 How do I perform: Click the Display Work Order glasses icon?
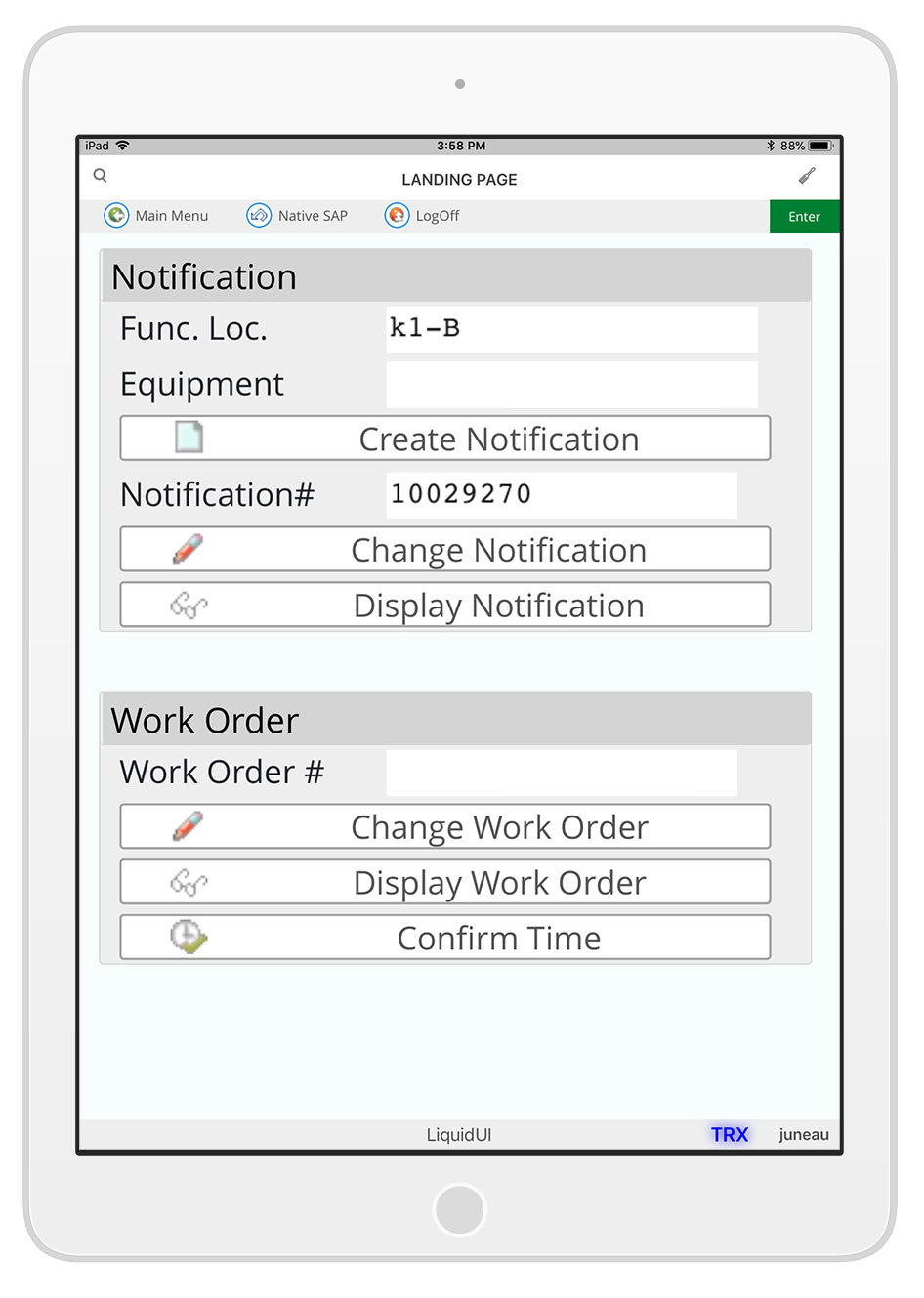[x=189, y=883]
